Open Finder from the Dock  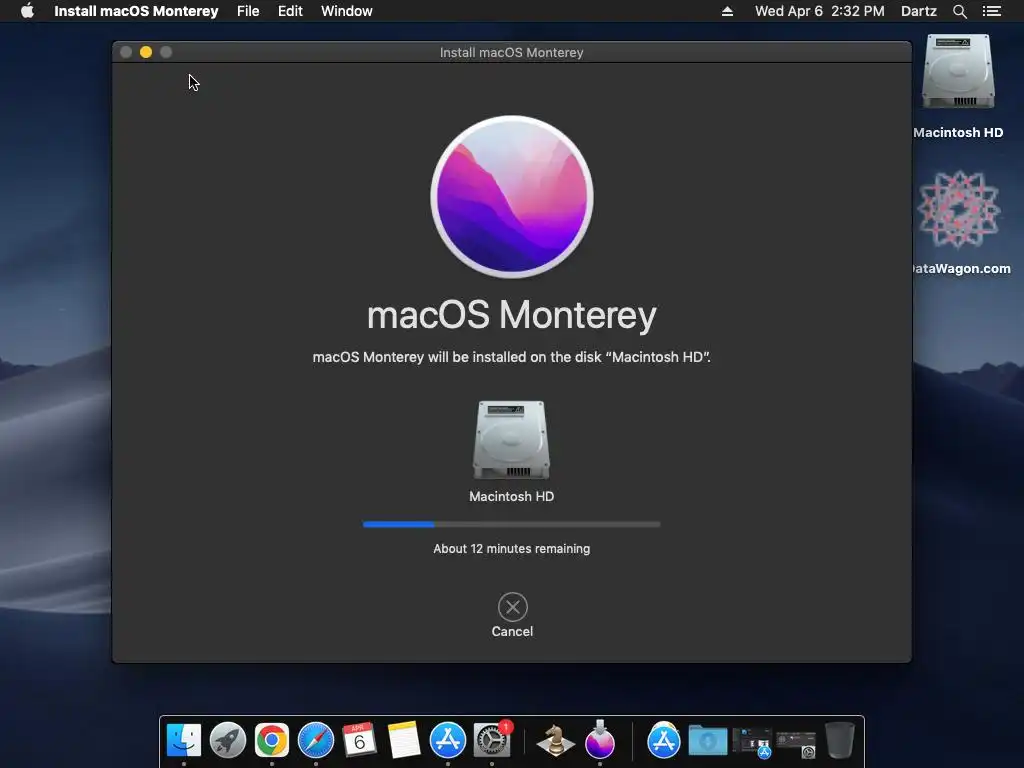click(x=184, y=740)
